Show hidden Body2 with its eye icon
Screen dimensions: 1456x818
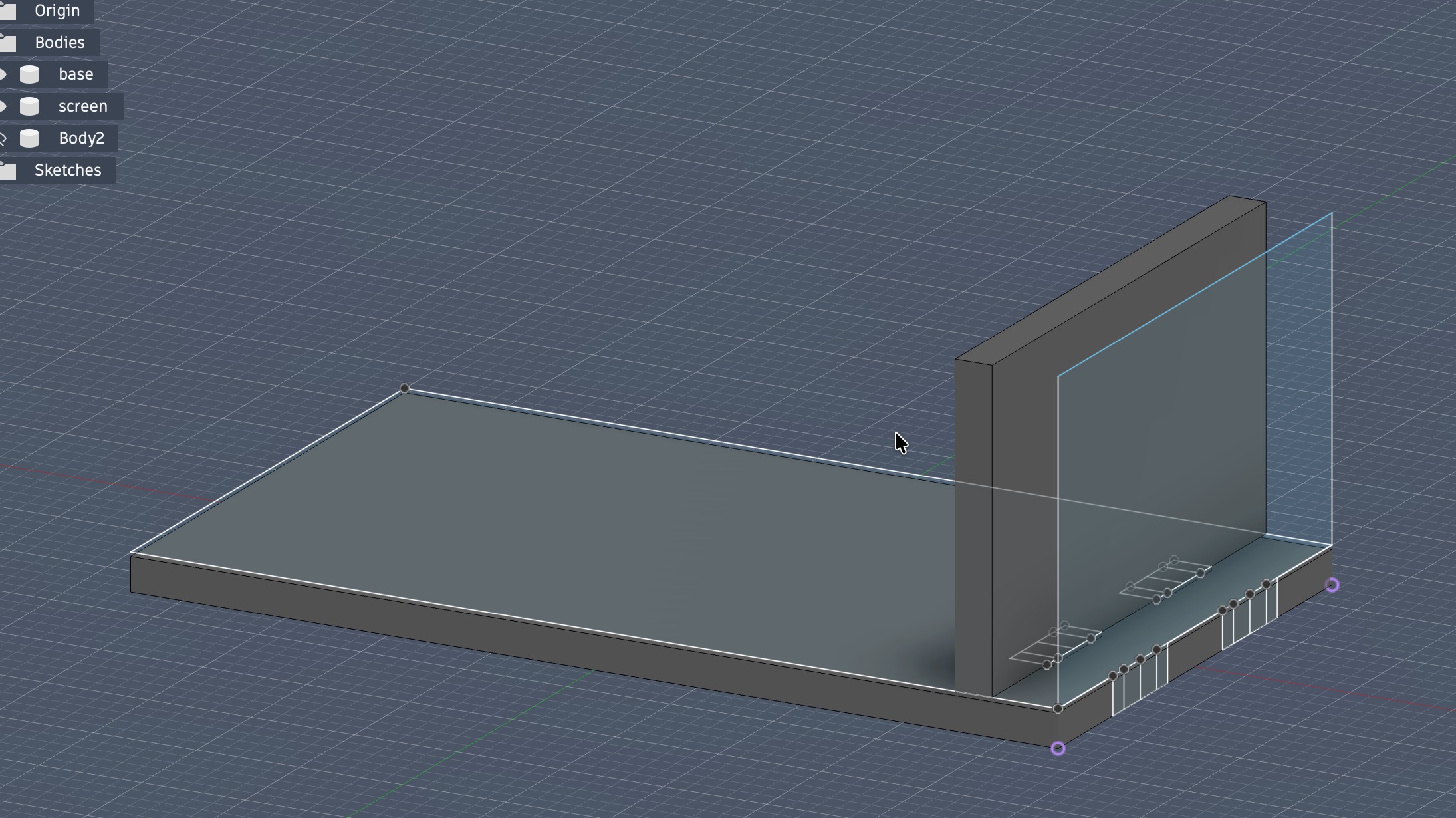[x=3, y=138]
